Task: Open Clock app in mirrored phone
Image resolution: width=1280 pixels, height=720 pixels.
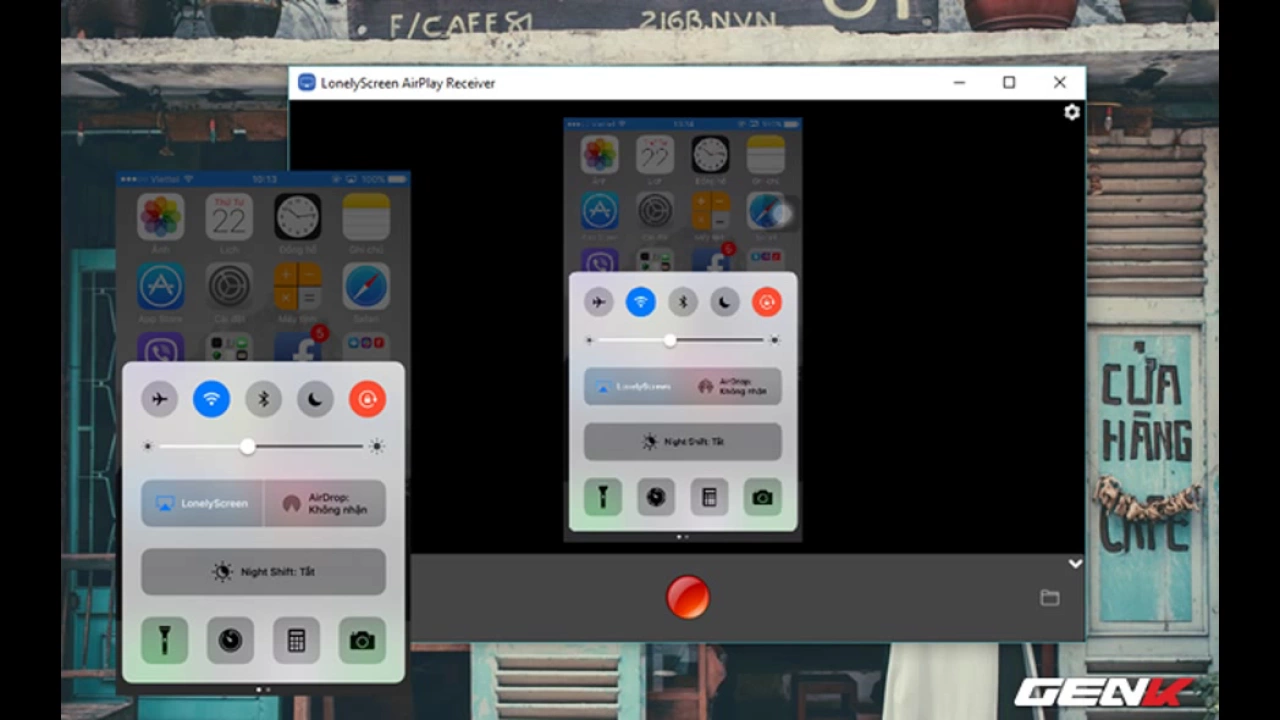Action: pyautogui.click(x=710, y=155)
